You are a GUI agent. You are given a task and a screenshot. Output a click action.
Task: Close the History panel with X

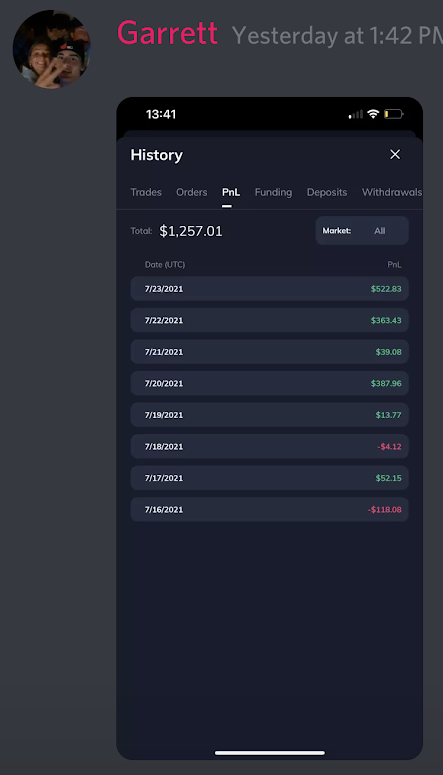[395, 155]
